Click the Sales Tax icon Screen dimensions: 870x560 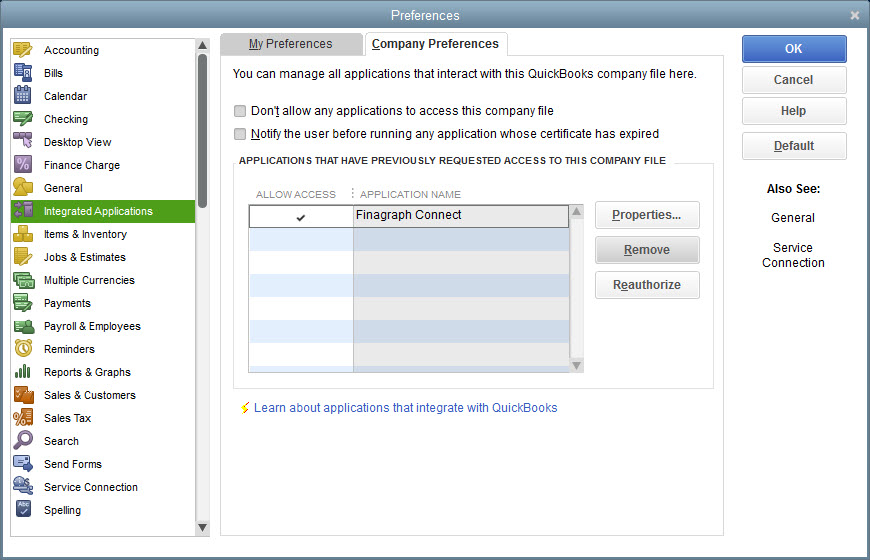(x=23, y=418)
